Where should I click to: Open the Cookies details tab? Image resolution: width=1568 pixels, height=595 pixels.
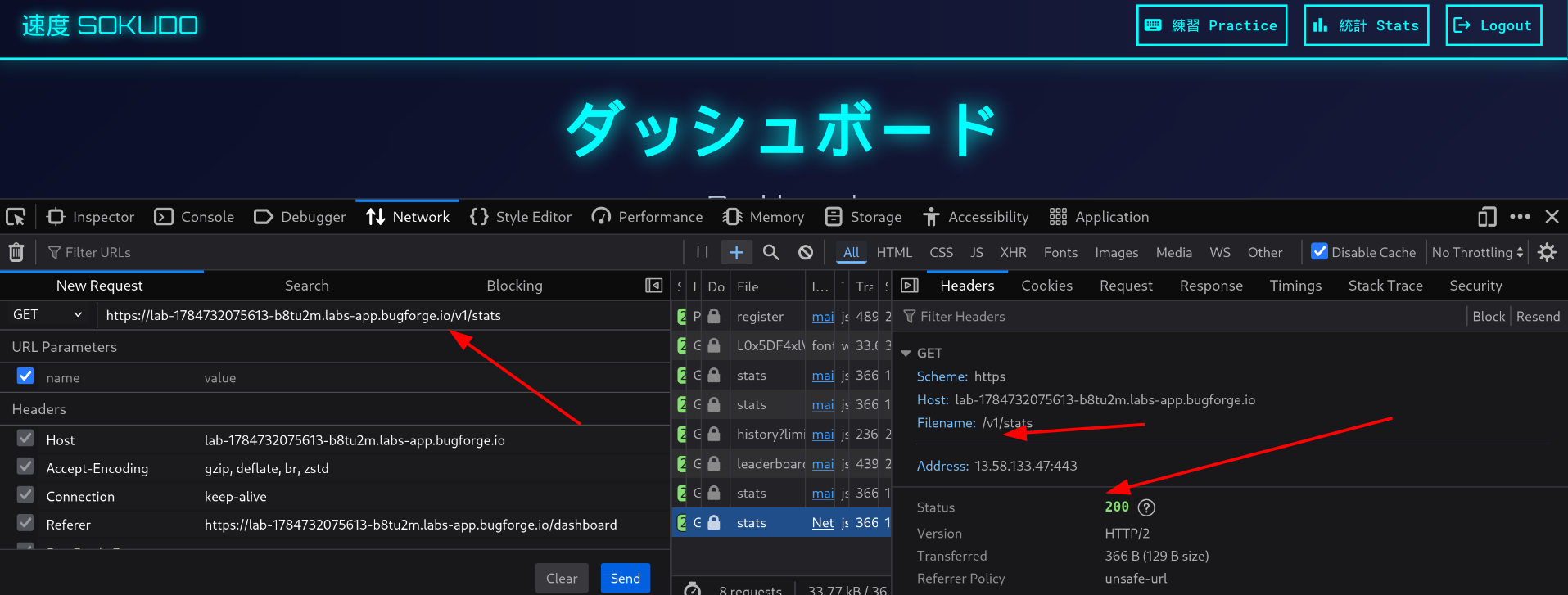1046,286
